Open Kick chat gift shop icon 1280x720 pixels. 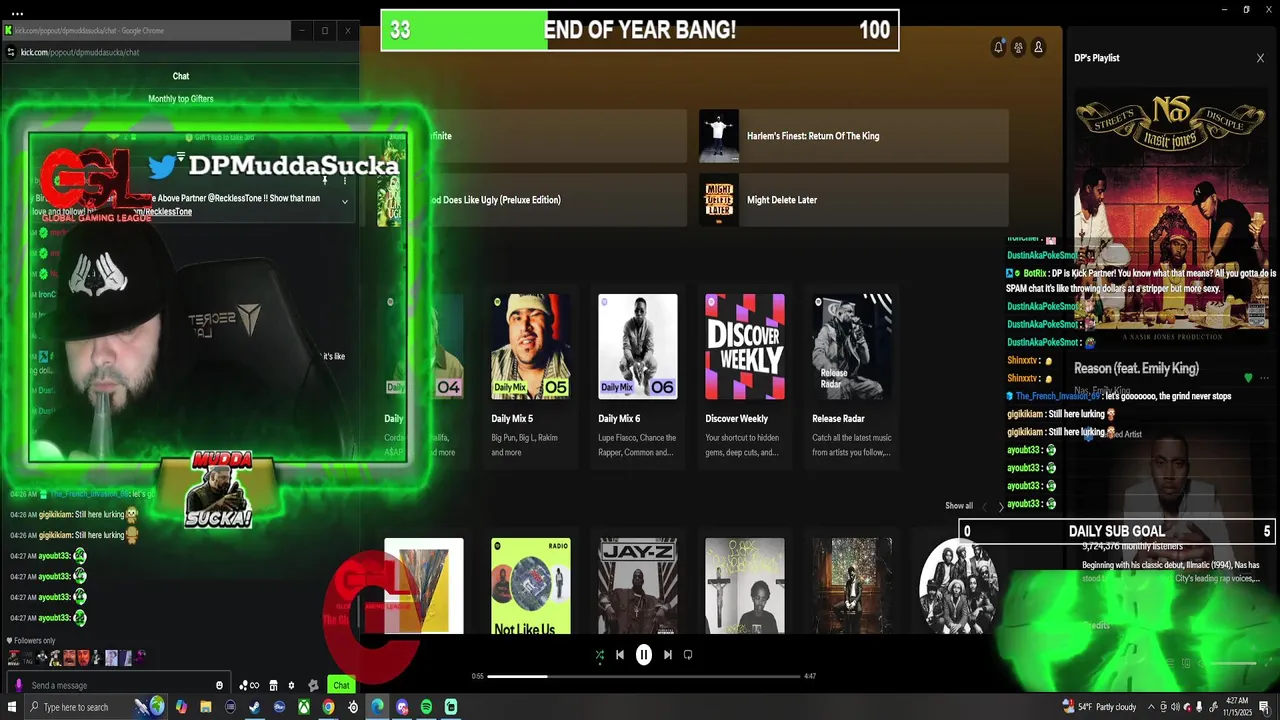coord(273,685)
